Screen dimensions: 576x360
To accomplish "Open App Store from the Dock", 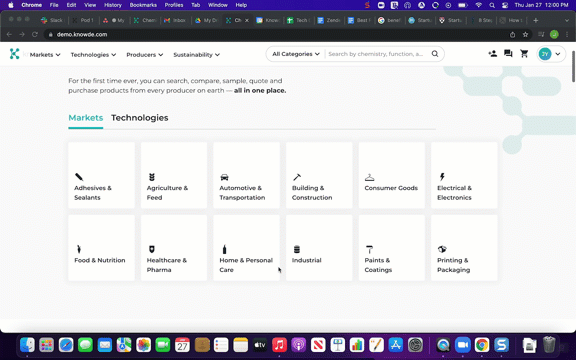I will point(396,345).
